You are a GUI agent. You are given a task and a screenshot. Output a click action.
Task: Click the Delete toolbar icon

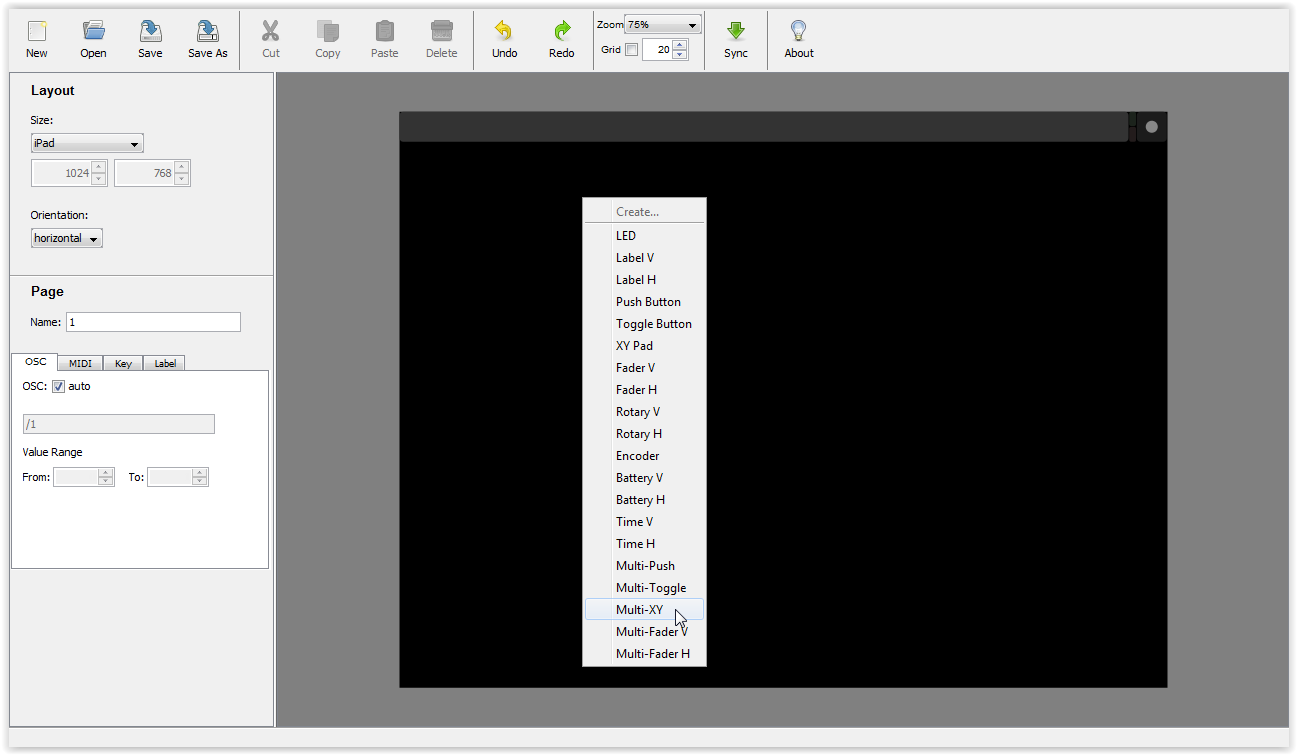(442, 31)
